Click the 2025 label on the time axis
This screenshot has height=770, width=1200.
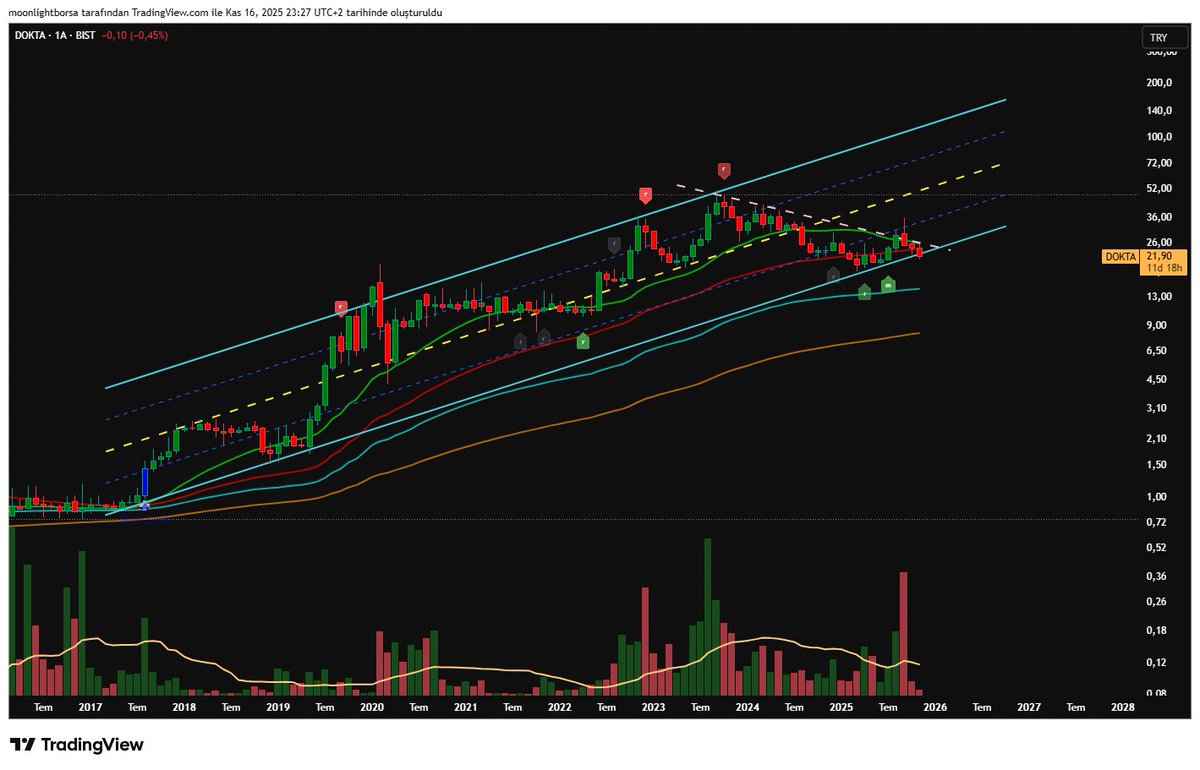tap(841, 706)
